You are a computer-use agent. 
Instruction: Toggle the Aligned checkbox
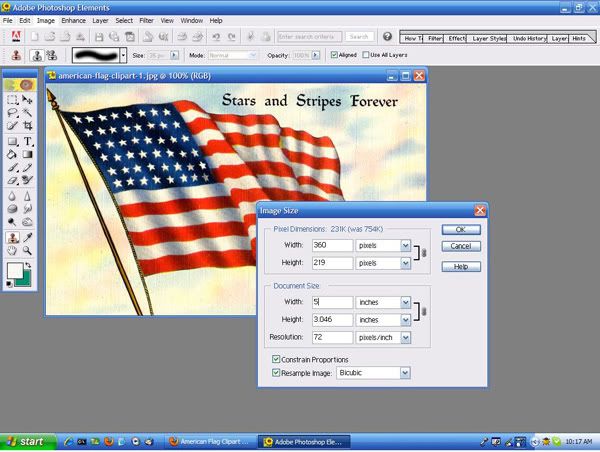click(x=334, y=55)
